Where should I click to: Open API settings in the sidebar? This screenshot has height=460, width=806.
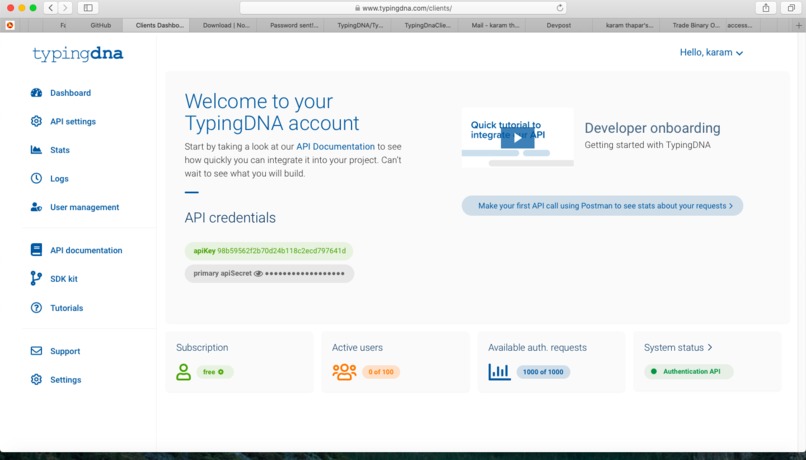pos(73,121)
